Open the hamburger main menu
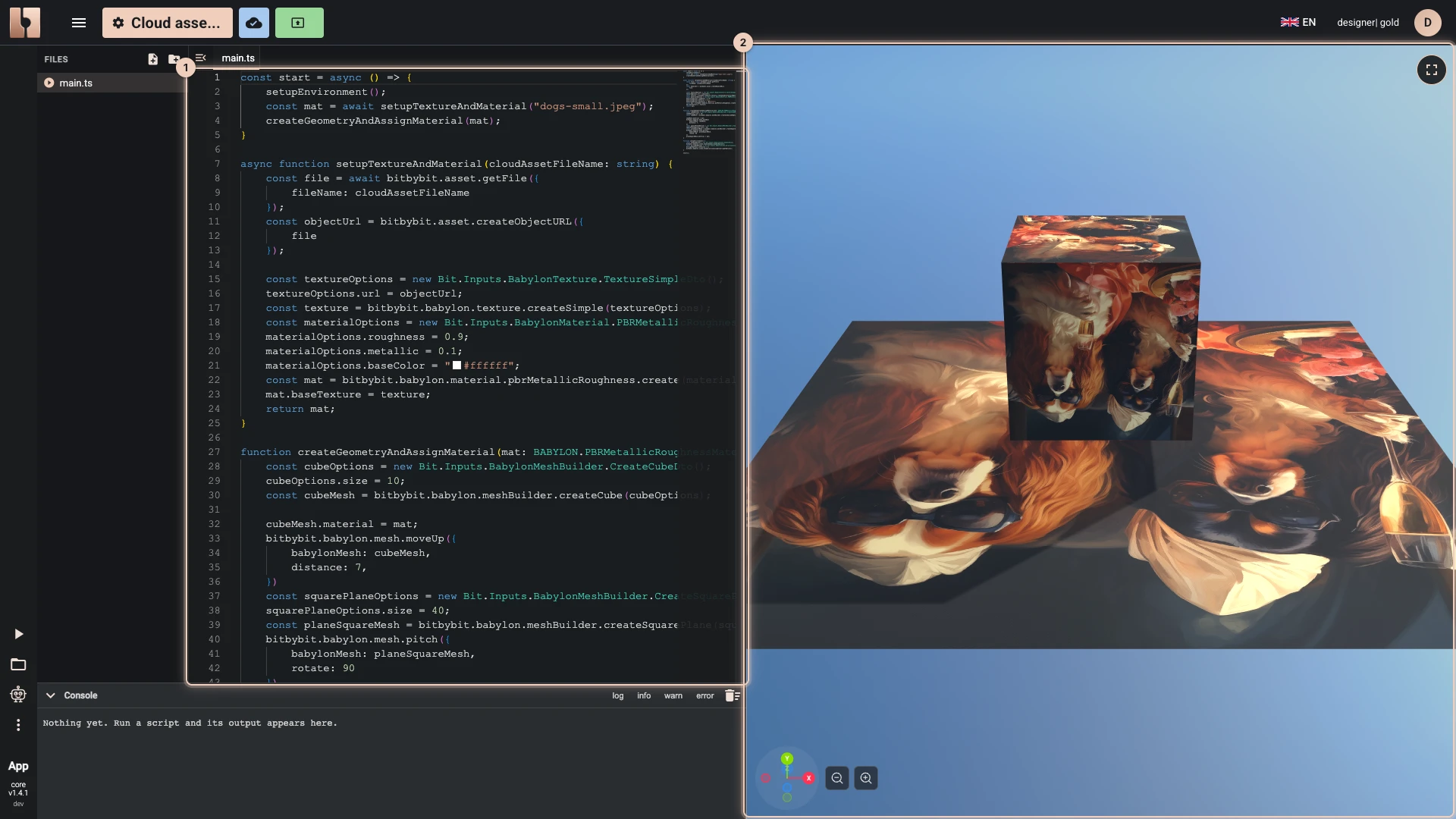The image size is (1456, 819). pyautogui.click(x=79, y=23)
